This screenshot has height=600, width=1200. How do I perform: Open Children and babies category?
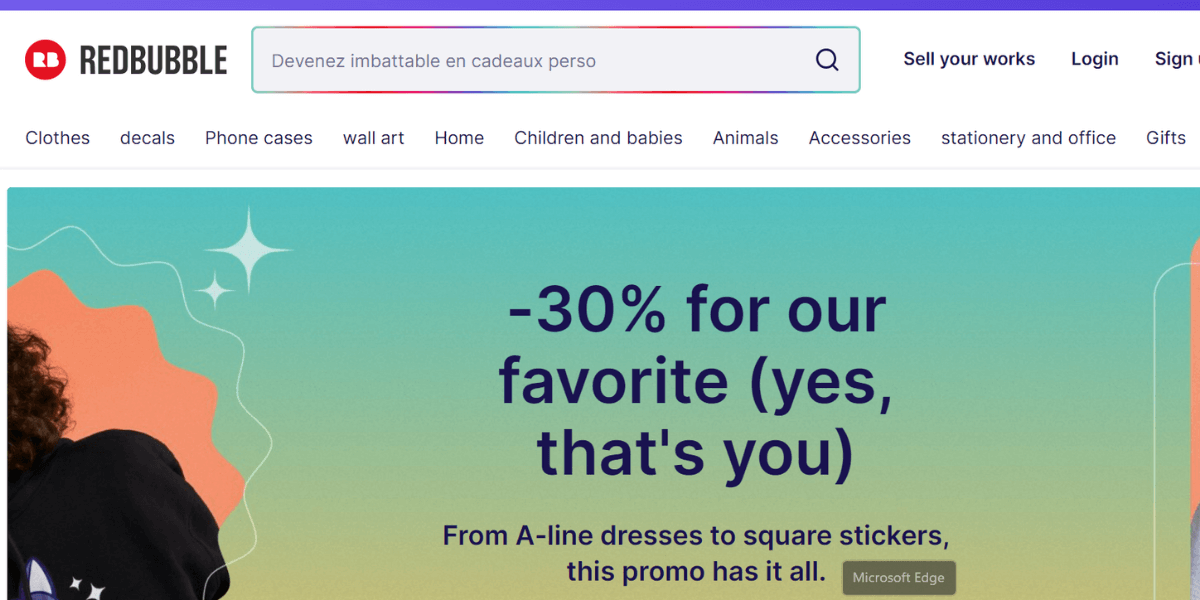598,138
